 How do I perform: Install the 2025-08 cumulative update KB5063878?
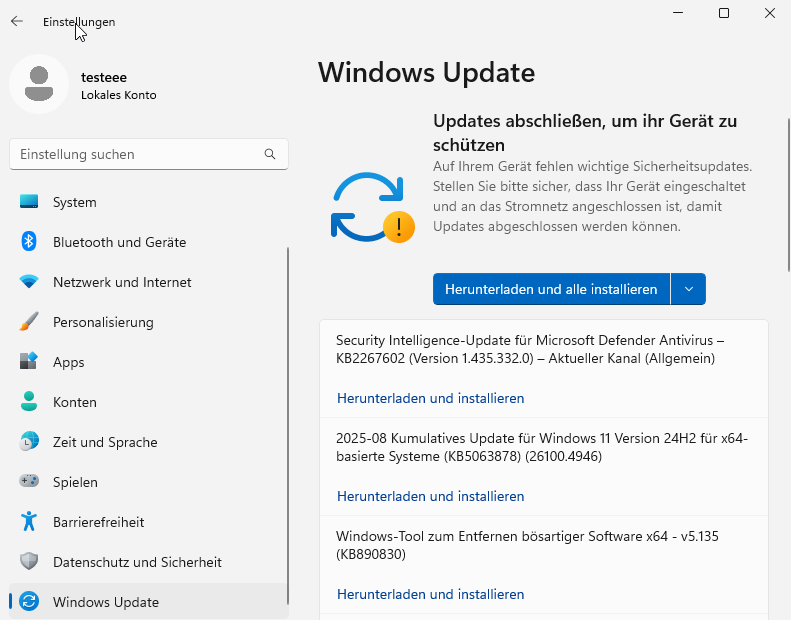(x=430, y=496)
